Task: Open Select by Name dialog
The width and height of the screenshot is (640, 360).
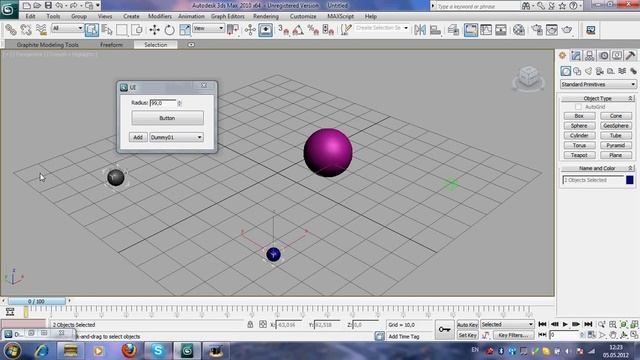Action: pos(107,29)
